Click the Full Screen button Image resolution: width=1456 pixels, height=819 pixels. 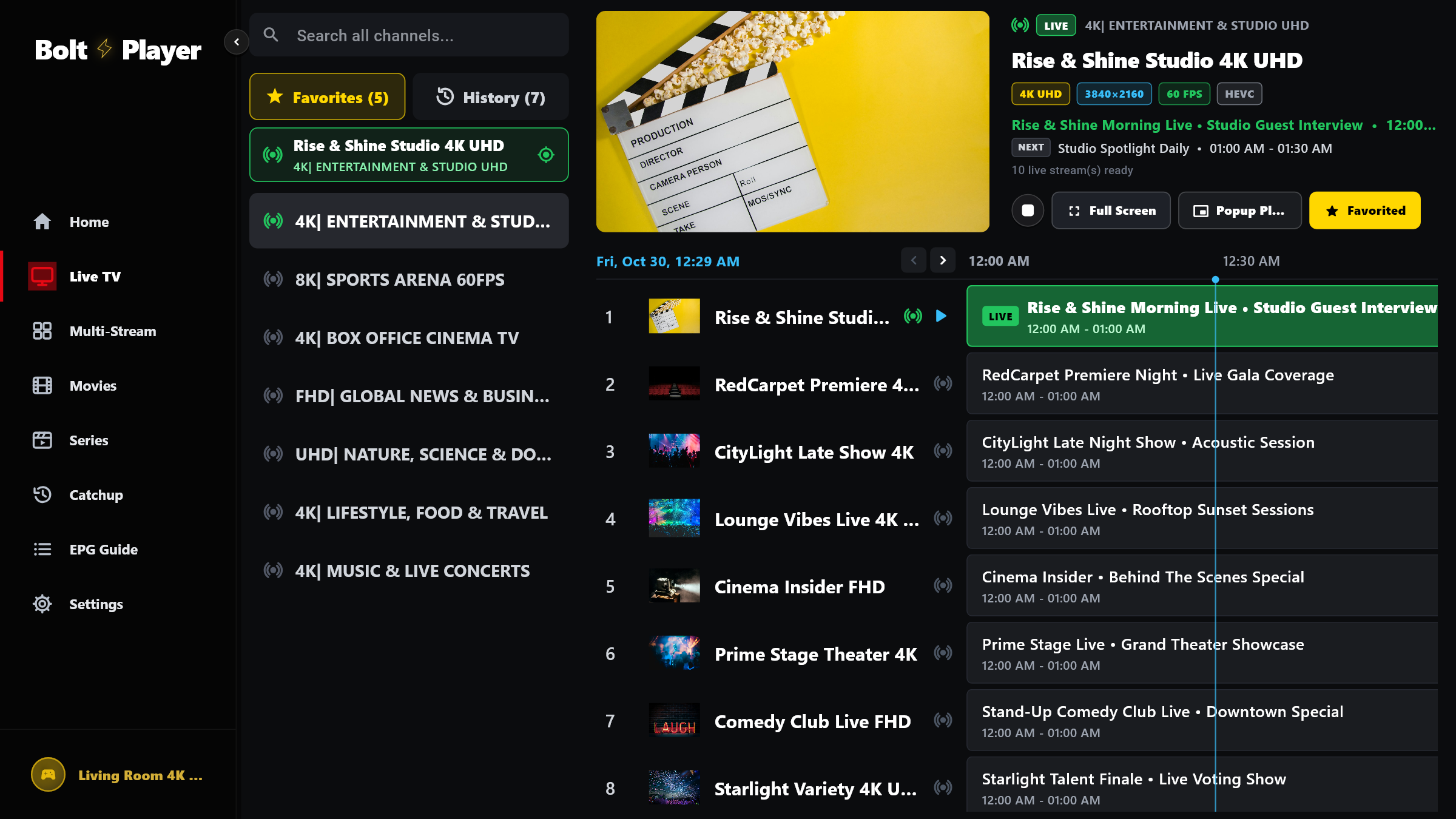point(1111,210)
